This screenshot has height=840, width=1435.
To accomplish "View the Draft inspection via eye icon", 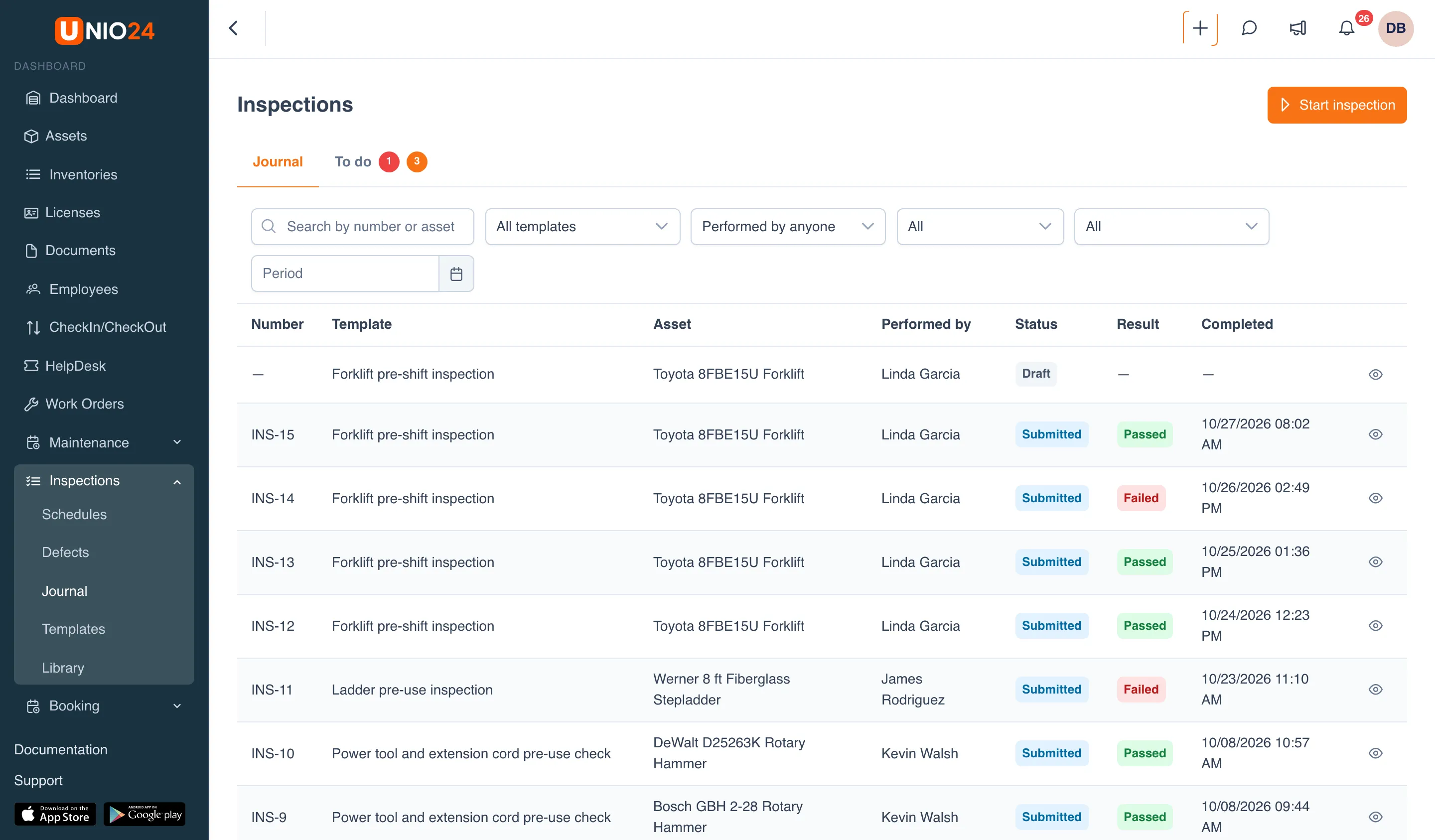I will click(x=1375, y=374).
